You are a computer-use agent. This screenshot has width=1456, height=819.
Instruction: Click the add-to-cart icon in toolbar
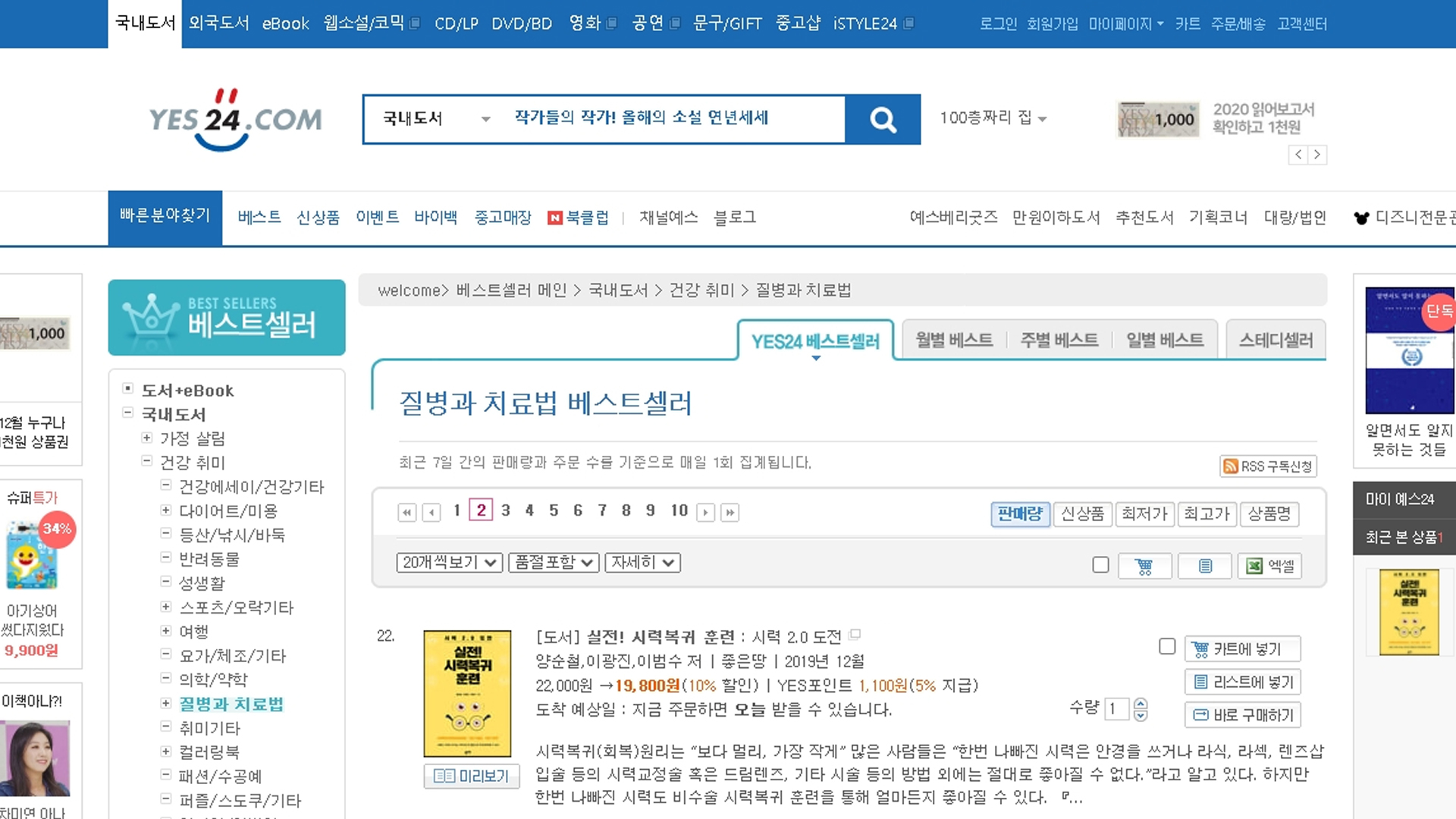[1144, 566]
